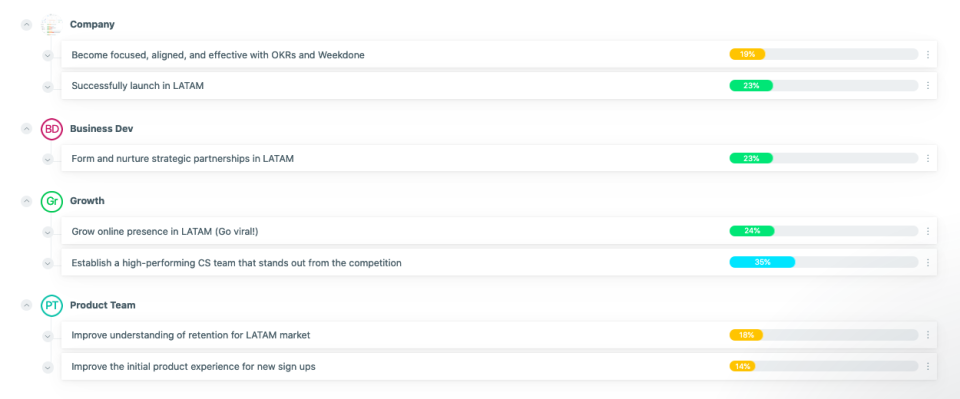Collapse the Product Team section
Viewport: 960px width, 399px height.
coord(26,305)
